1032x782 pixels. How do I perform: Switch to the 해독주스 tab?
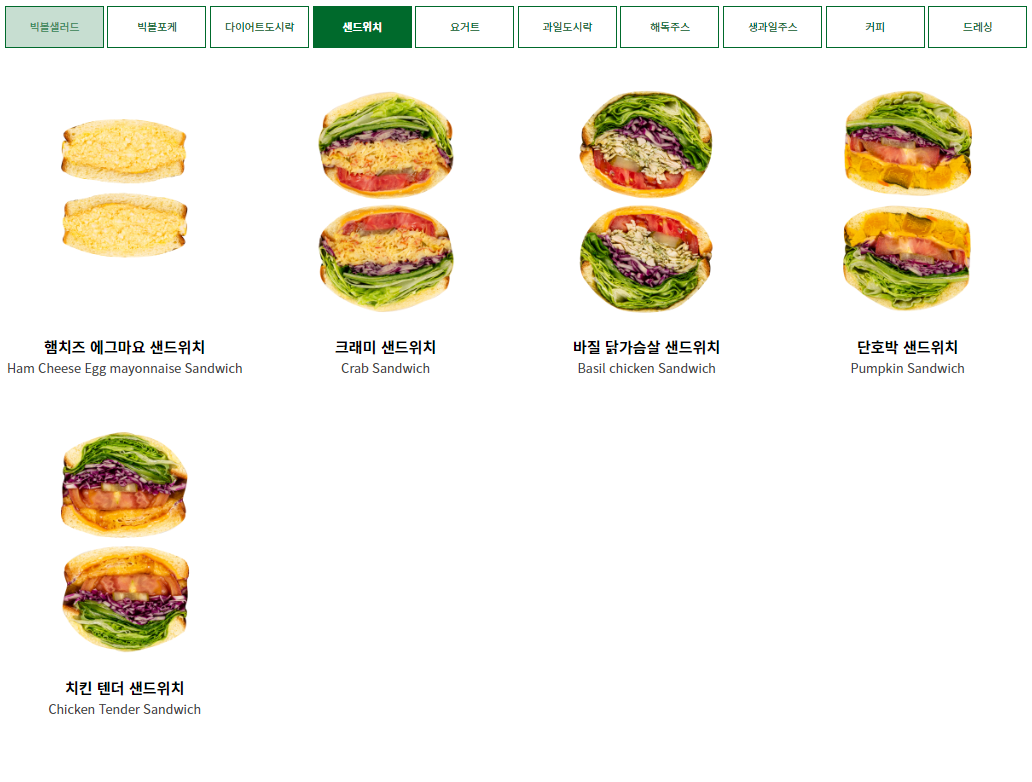(x=669, y=27)
